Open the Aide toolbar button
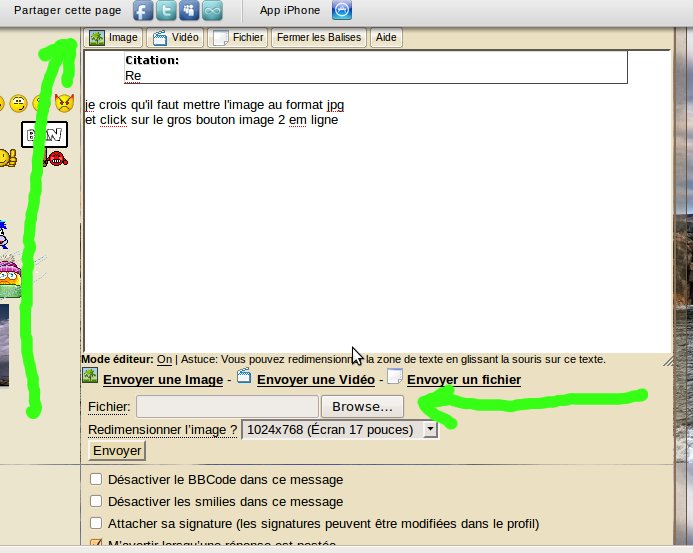This screenshot has height=553, width=693. (386, 38)
